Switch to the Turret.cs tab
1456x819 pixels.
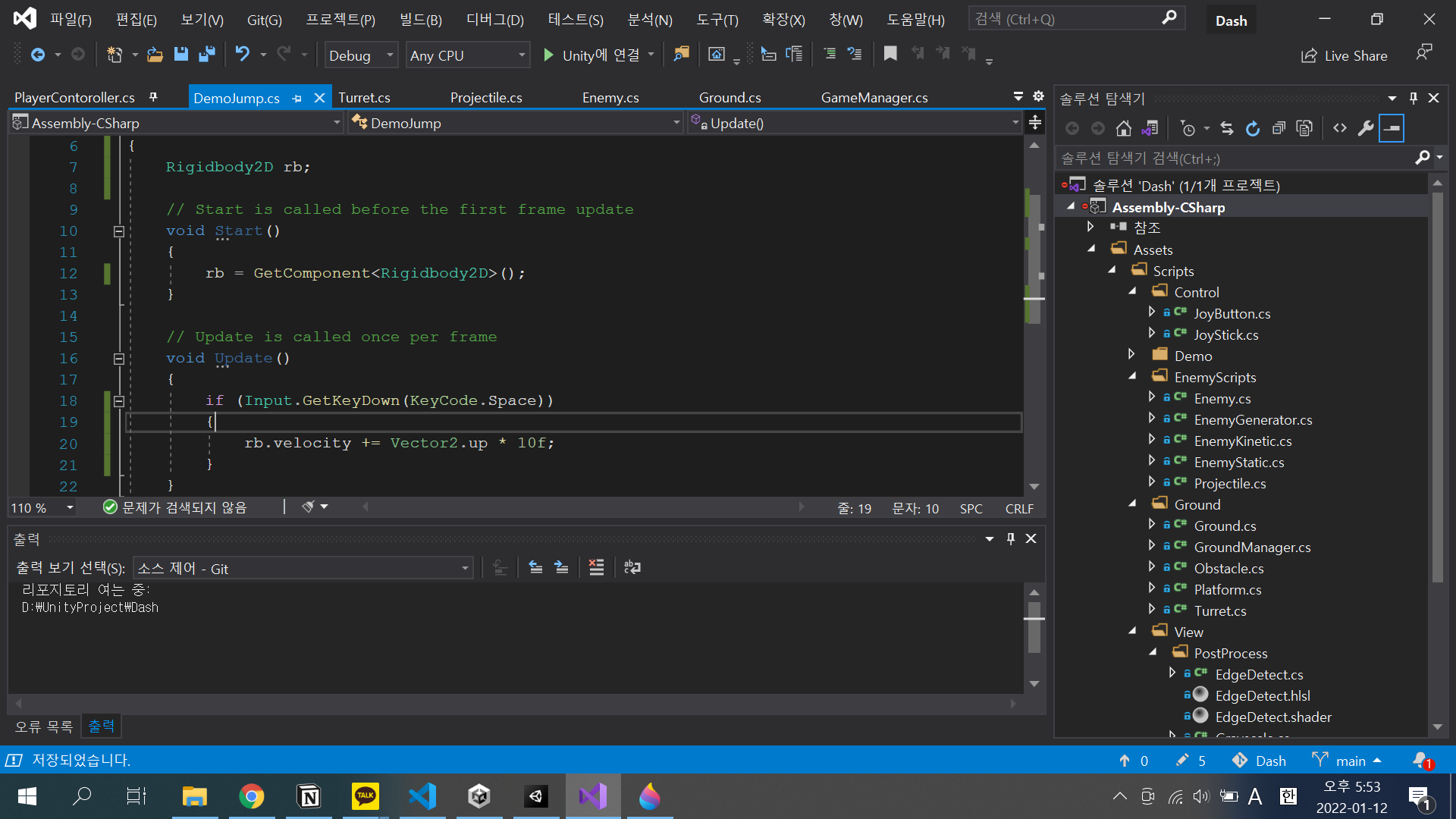click(364, 97)
